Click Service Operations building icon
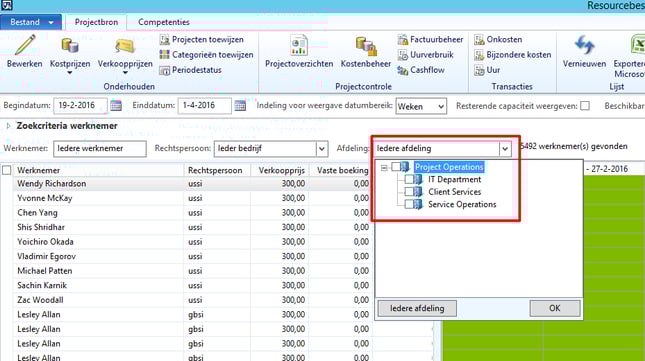 coord(418,204)
